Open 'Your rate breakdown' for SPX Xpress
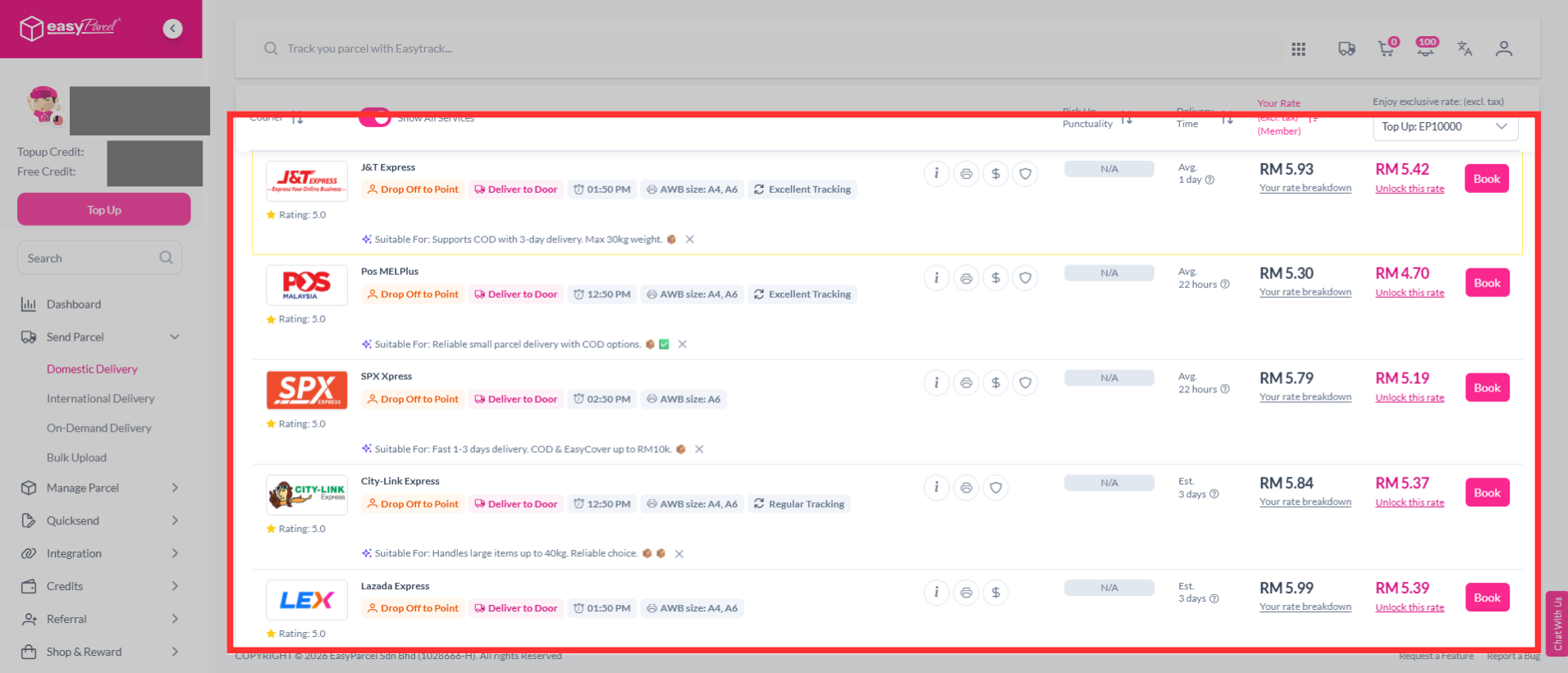This screenshot has width=1568, height=673. click(x=1305, y=397)
